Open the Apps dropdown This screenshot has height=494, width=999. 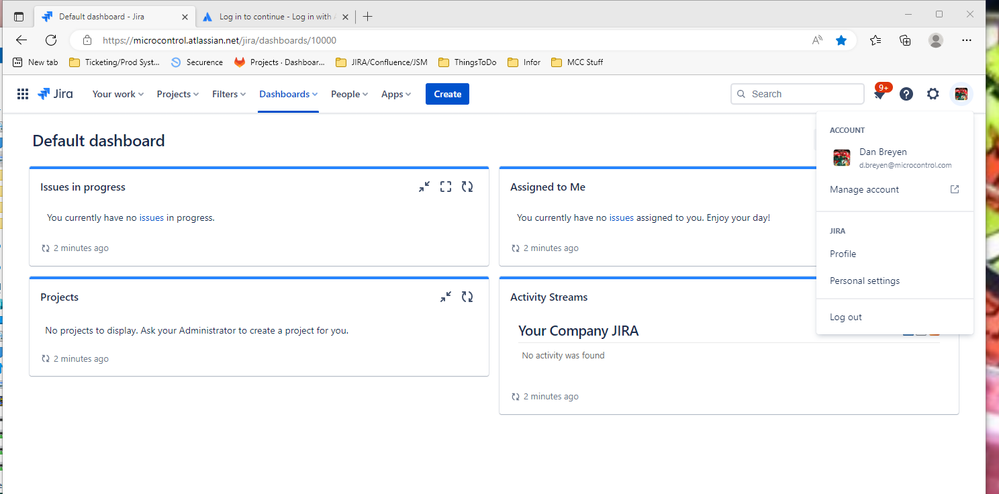point(396,94)
